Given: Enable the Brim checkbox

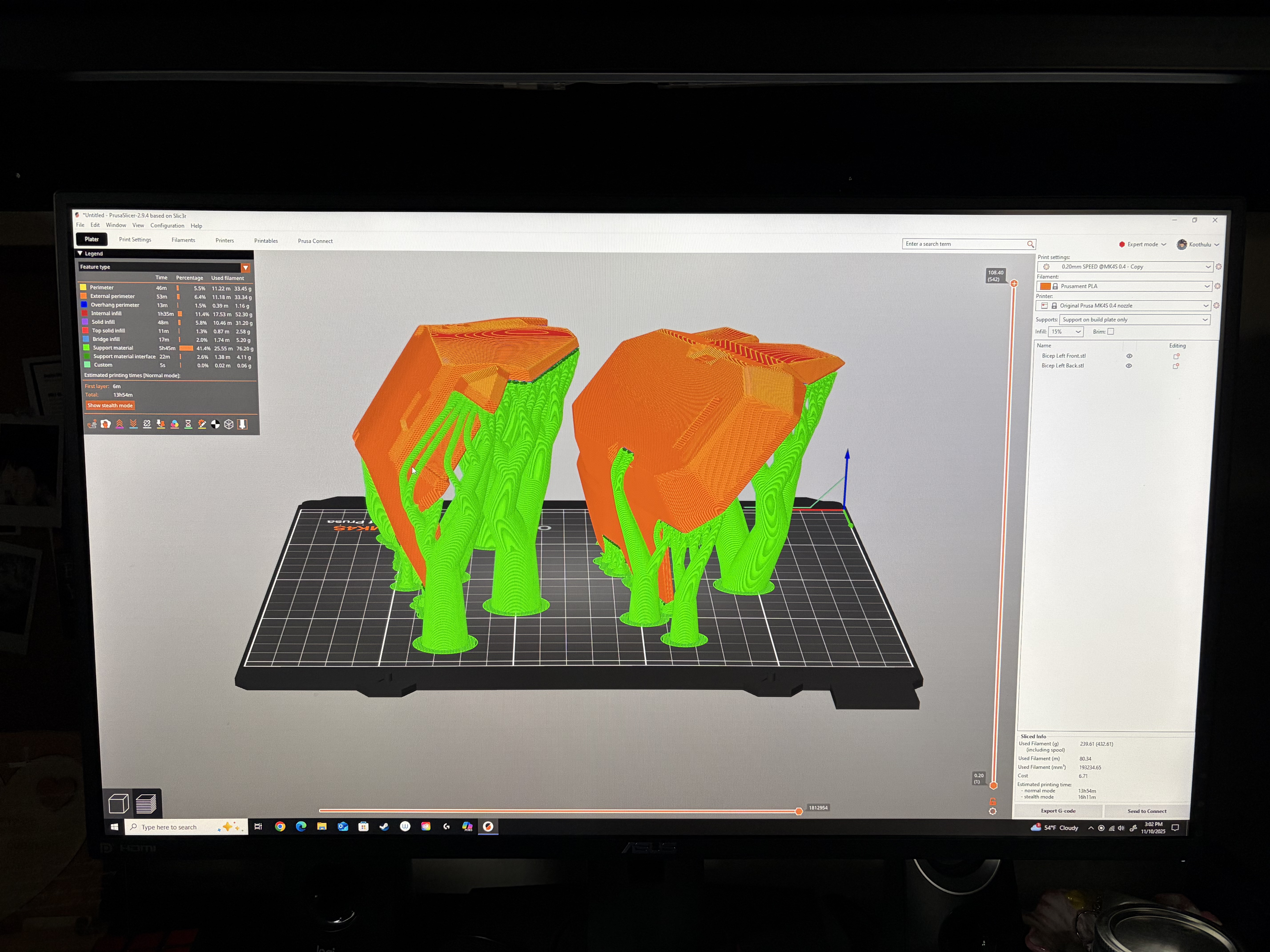Looking at the screenshot, I should pyautogui.click(x=1110, y=332).
